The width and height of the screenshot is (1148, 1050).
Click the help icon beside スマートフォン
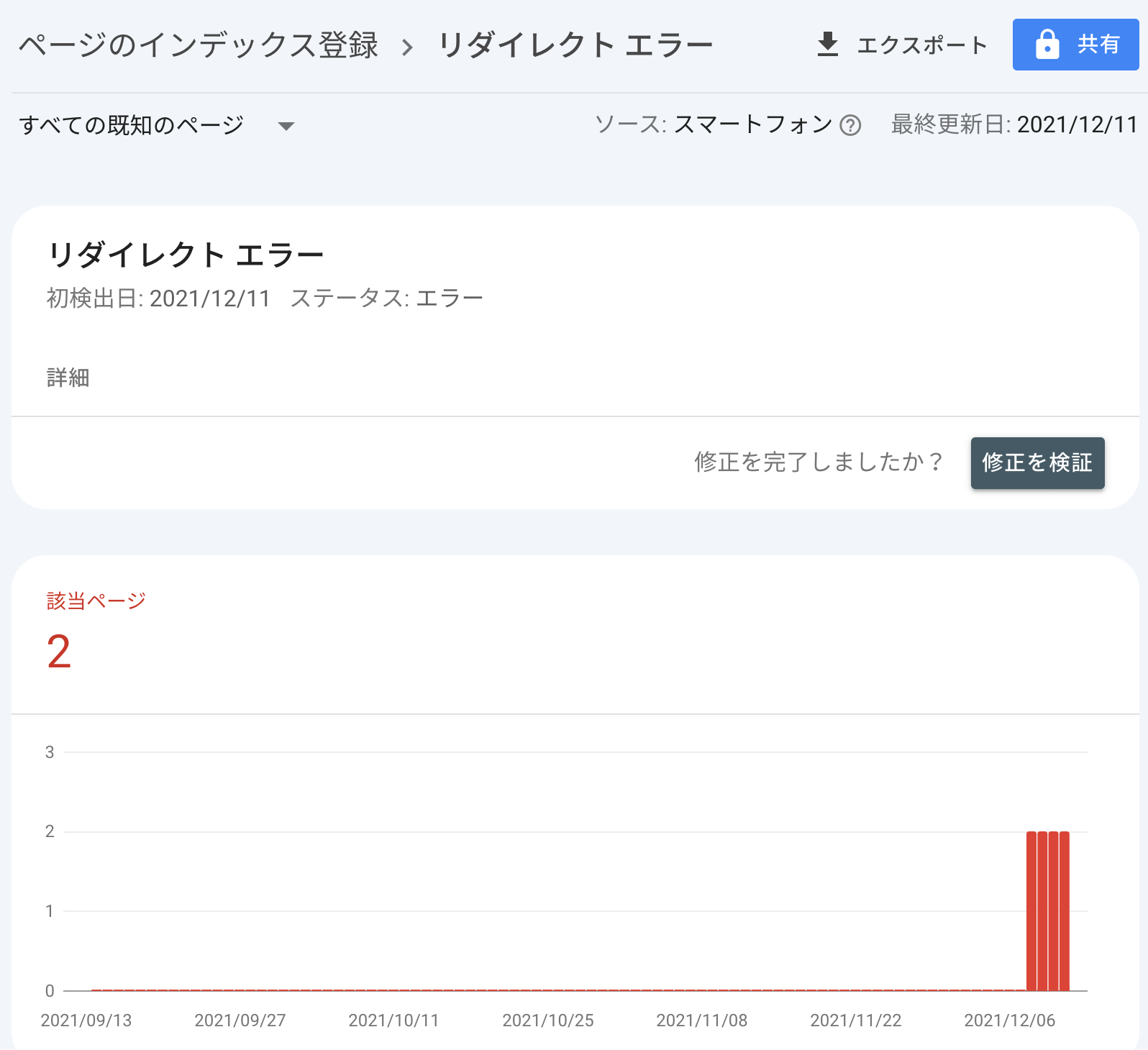click(850, 126)
